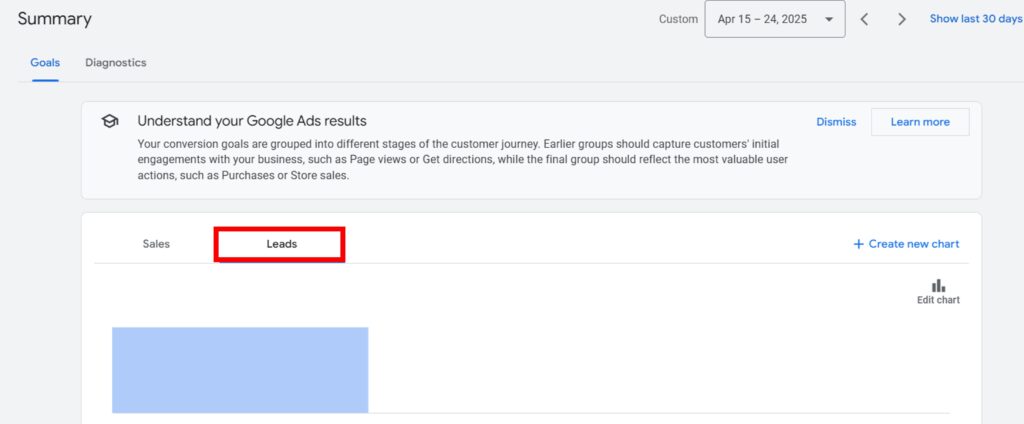Click the Summary page heading
The width and height of the screenshot is (1024, 424).
click(x=54, y=19)
